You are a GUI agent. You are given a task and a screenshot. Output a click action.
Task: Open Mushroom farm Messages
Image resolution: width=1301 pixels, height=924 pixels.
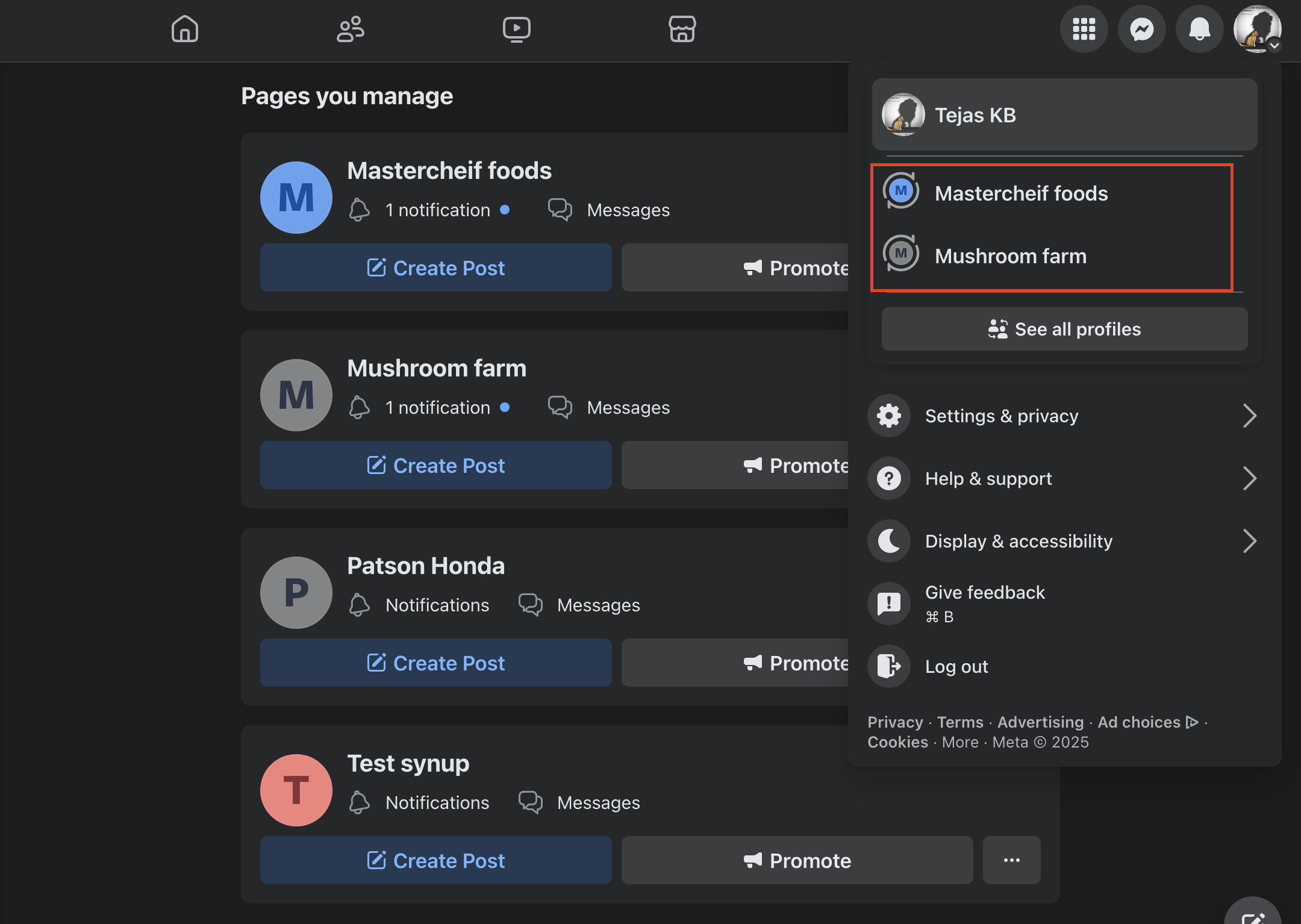[x=609, y=407]
